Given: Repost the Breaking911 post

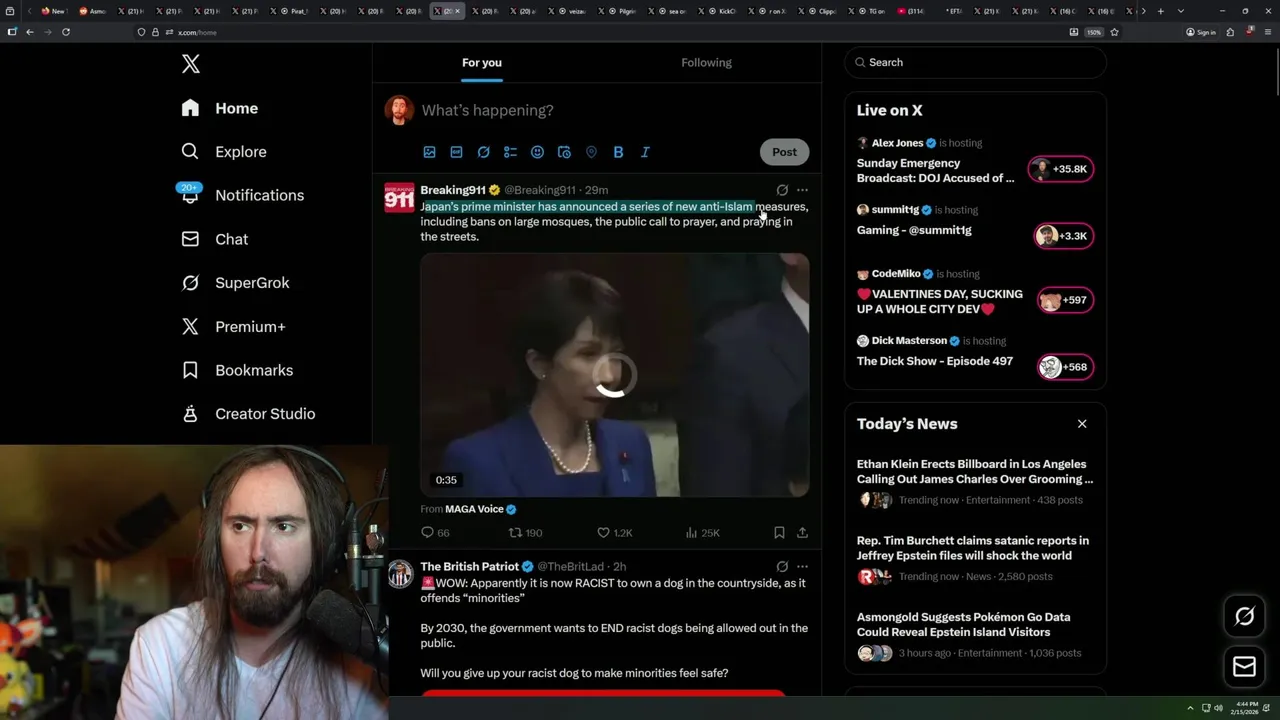Looking at the screenshot, I should pos(525,533).
